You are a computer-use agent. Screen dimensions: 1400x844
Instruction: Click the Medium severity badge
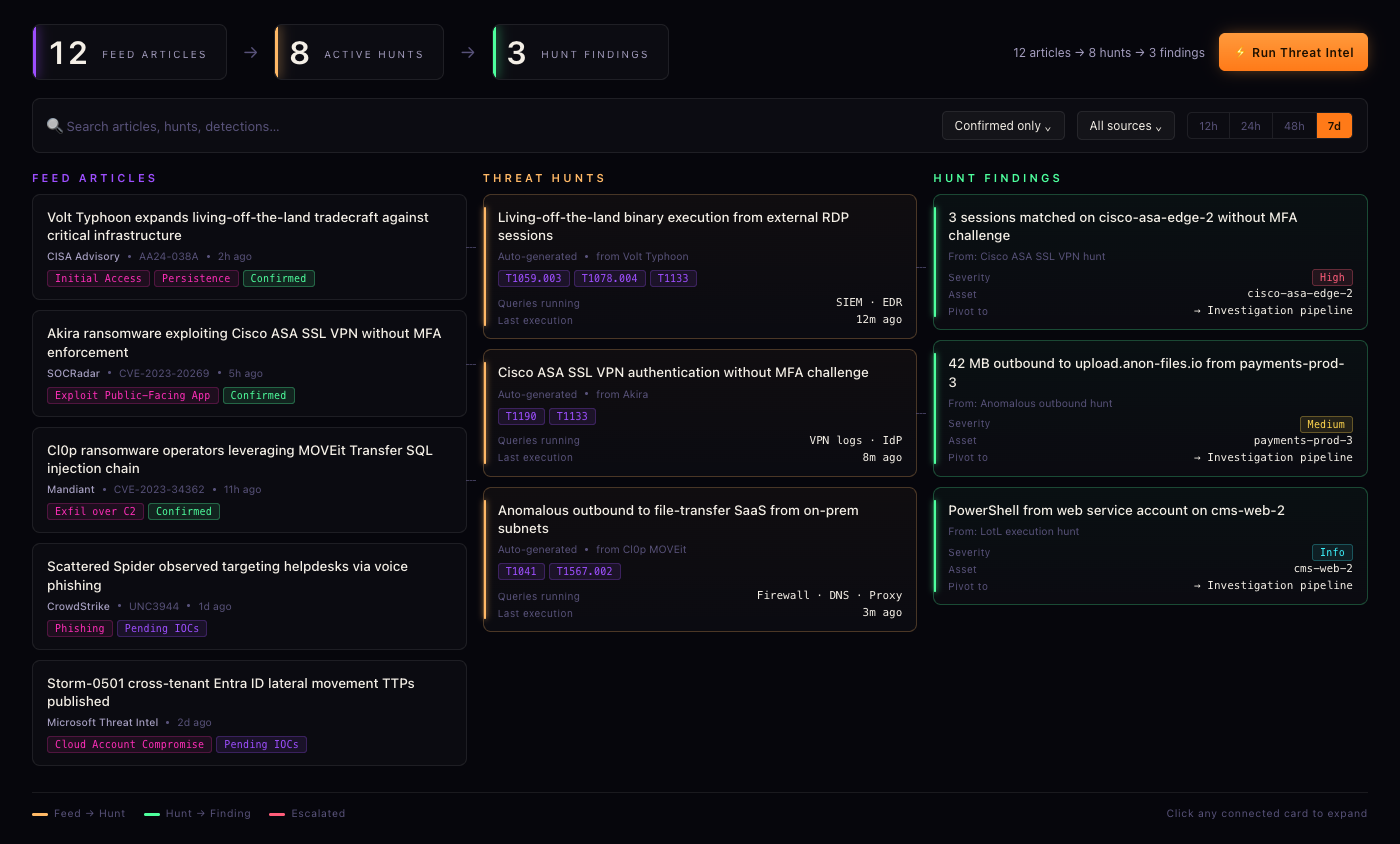(x=1326, y=424)
